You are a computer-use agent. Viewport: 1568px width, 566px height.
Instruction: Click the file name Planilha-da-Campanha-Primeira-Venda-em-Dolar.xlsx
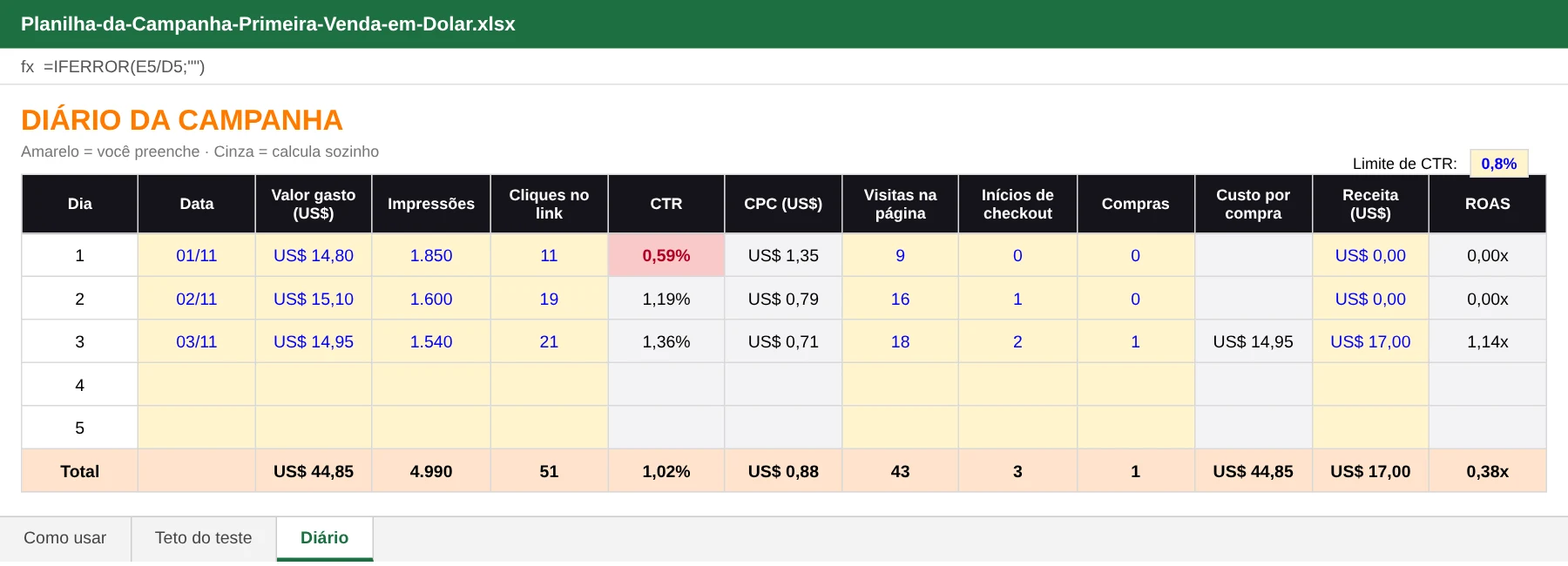pyautogui.click(x=268, y=24)
